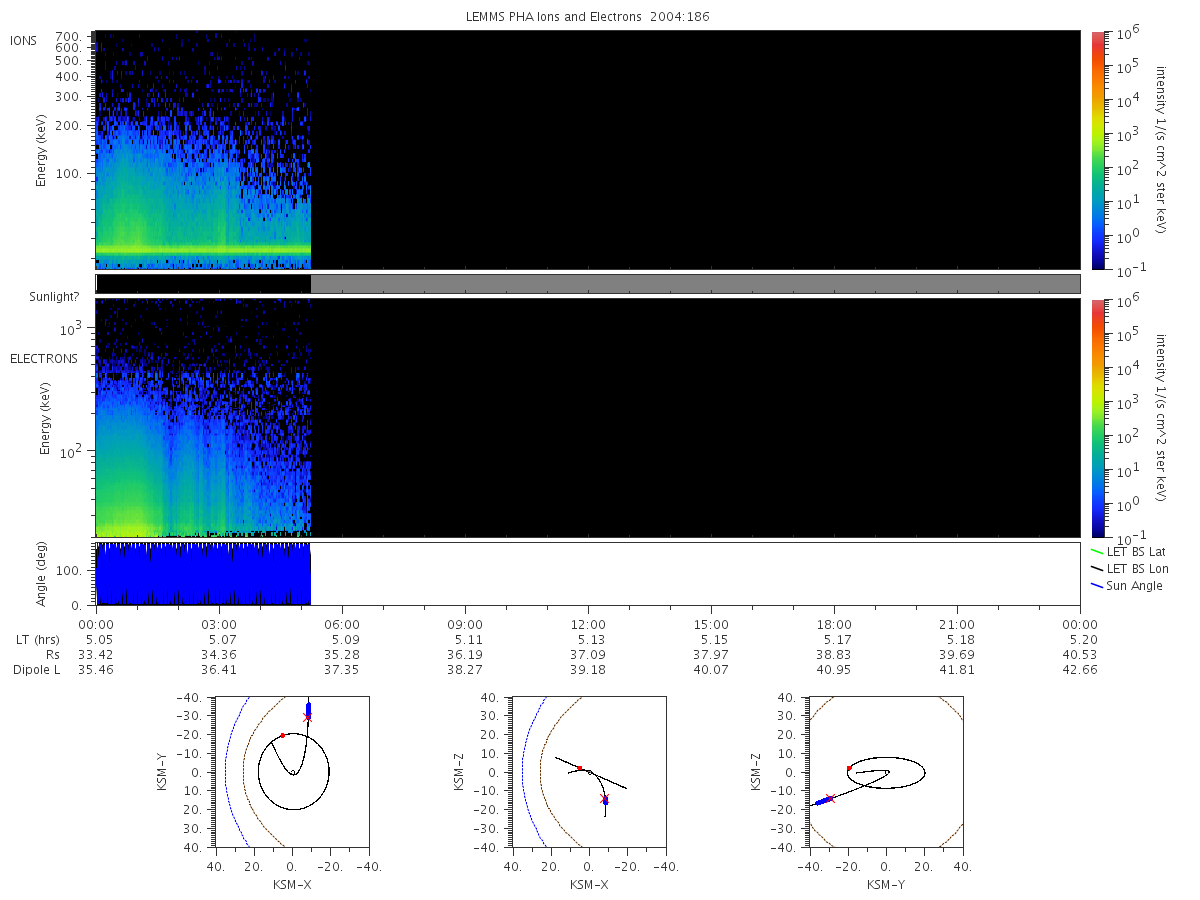Click the Dipole L row label

coord(37,670)
